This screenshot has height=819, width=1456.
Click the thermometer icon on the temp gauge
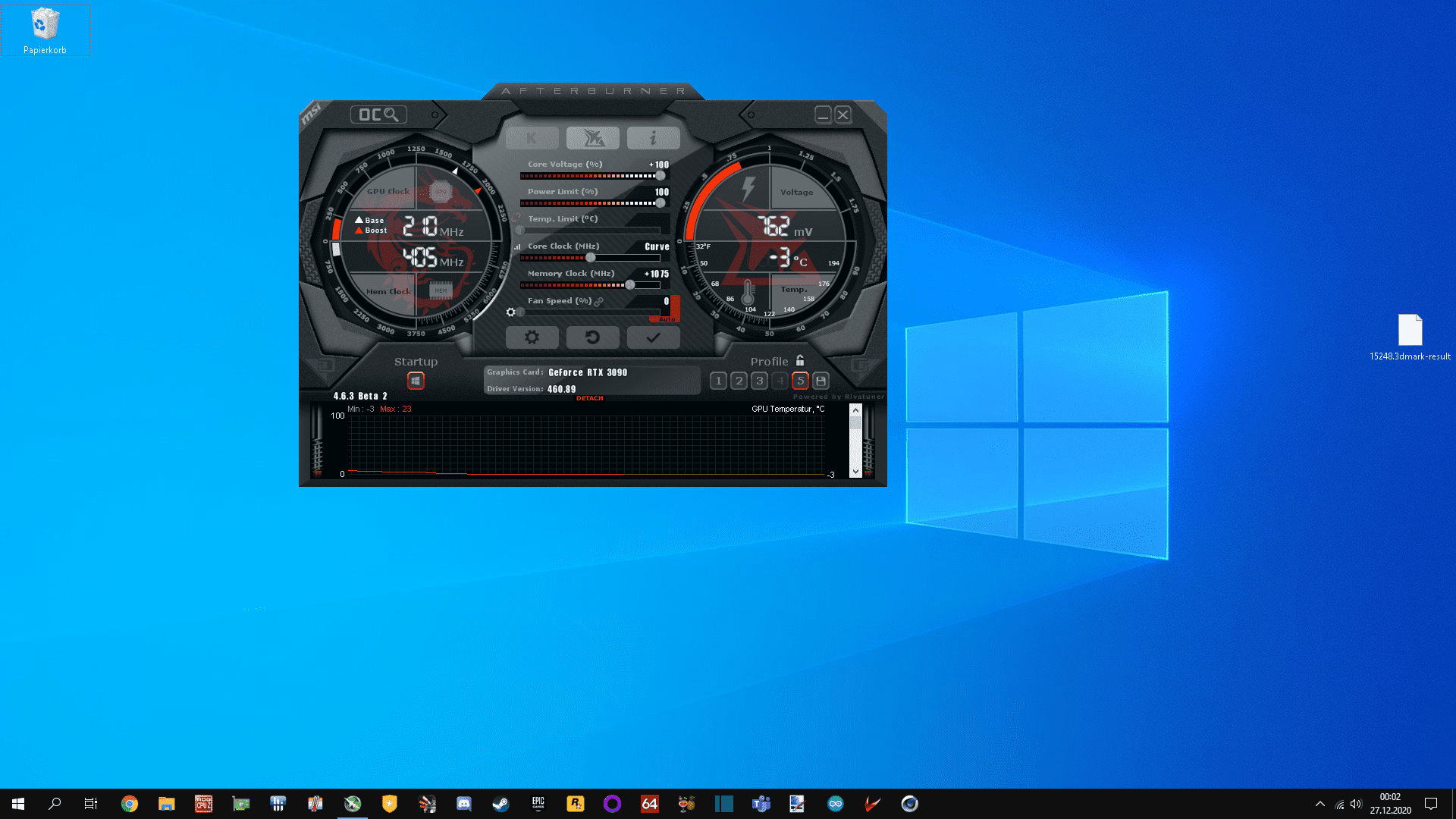point(748,292)
